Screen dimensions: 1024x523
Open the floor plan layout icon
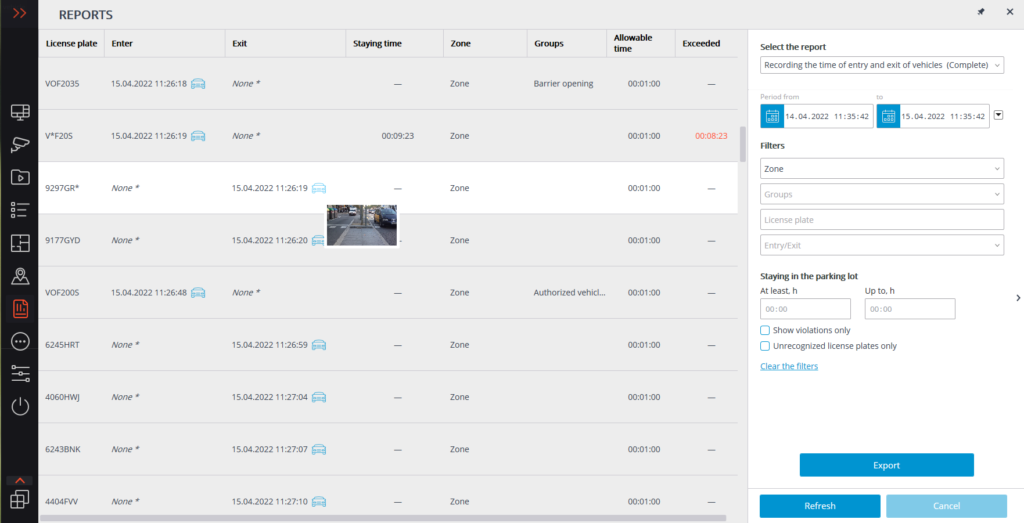(x=19, y=242)
